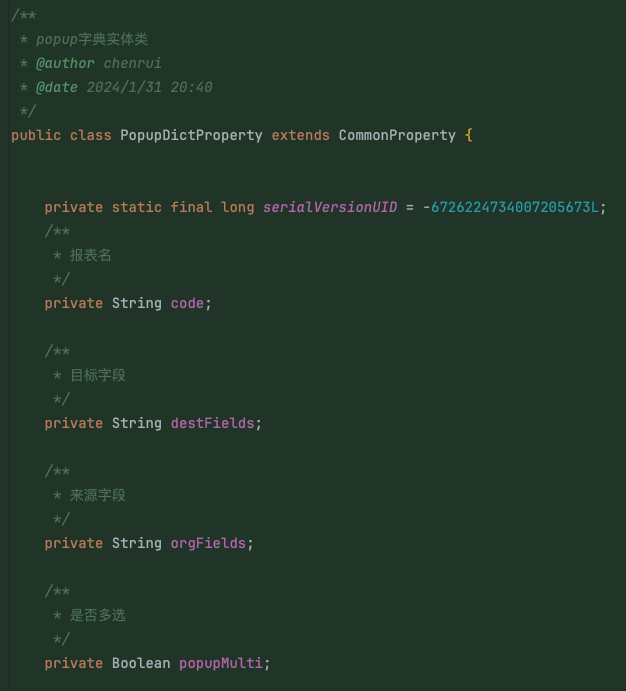This screenshot has height=691, width=626.
Task: Click the 目标字段 comment text
Action: 98,375
